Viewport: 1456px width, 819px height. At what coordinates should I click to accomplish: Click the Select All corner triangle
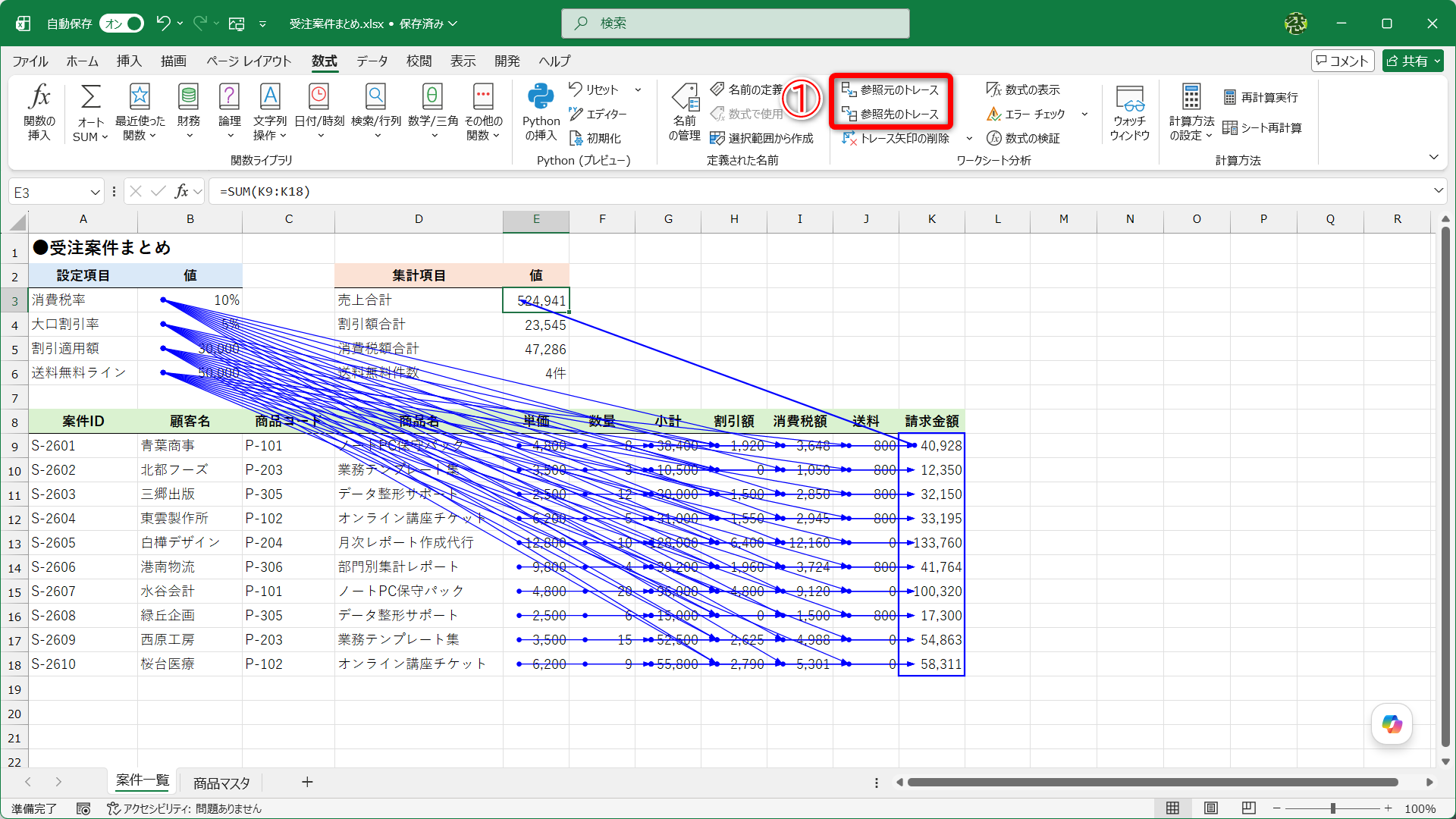pyautogui.click(x=17, y=221)
